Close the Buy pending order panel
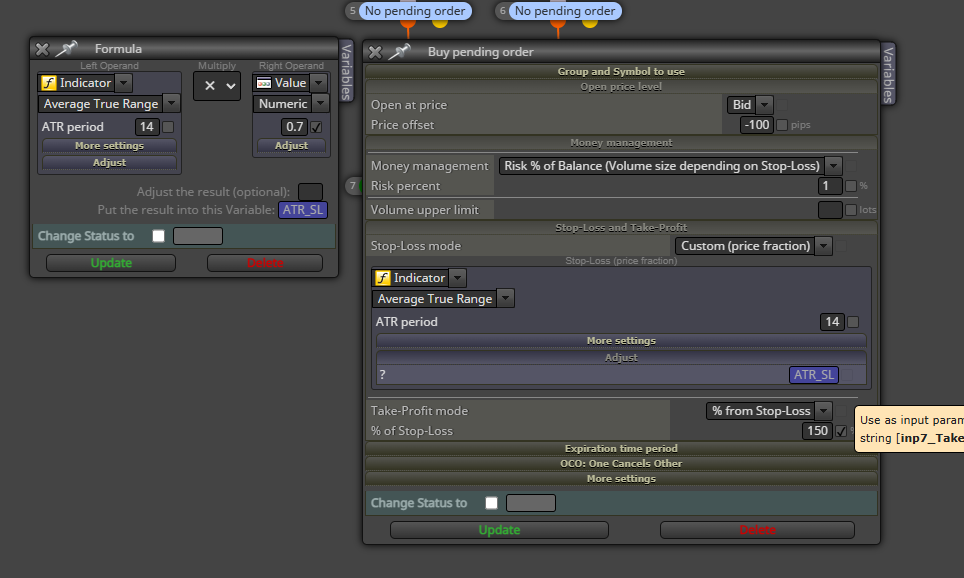 [375, 52]
